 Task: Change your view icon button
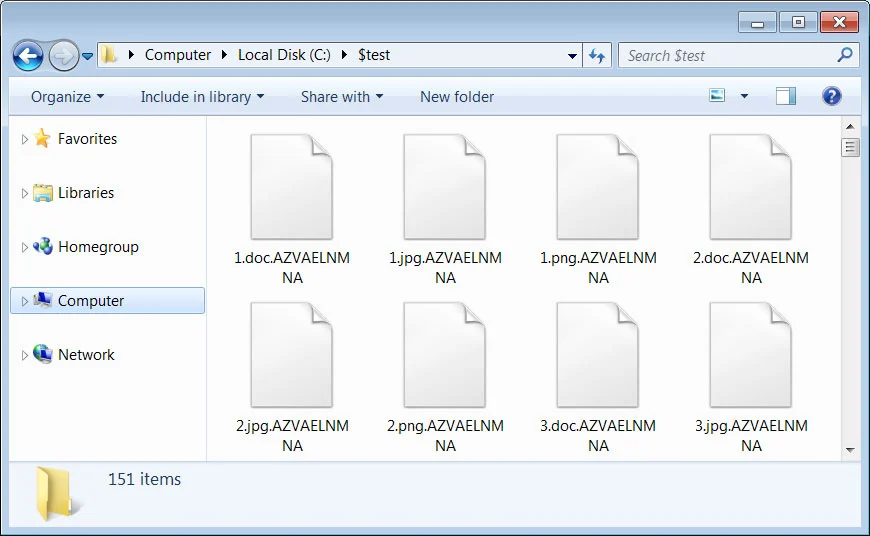point(717,96)
